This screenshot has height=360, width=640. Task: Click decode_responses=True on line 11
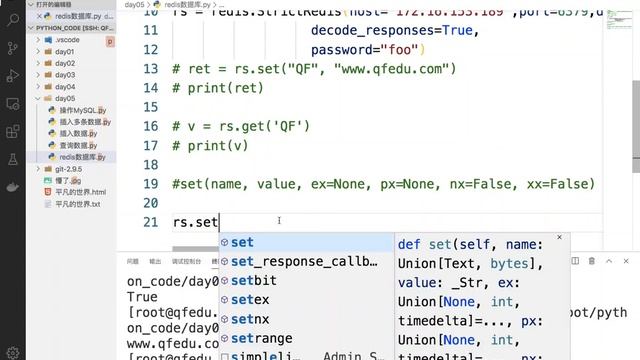click(395, 31)
